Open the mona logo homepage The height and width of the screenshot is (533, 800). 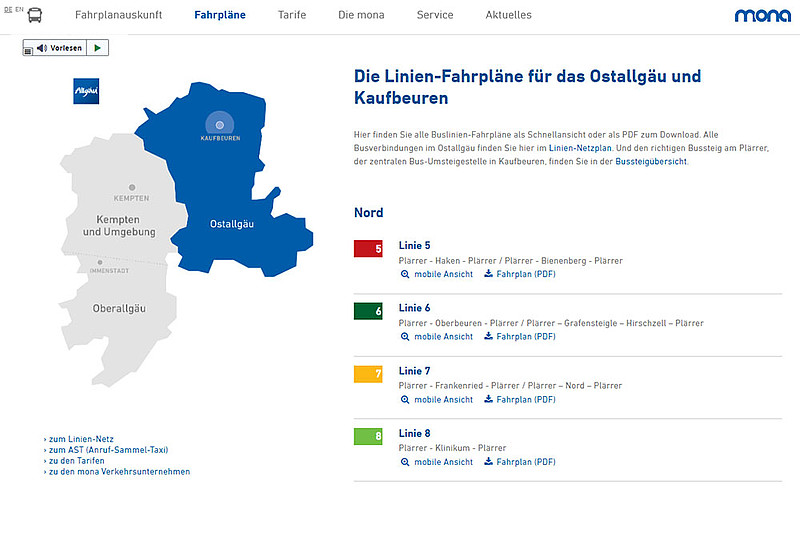(x=763, y=15)
